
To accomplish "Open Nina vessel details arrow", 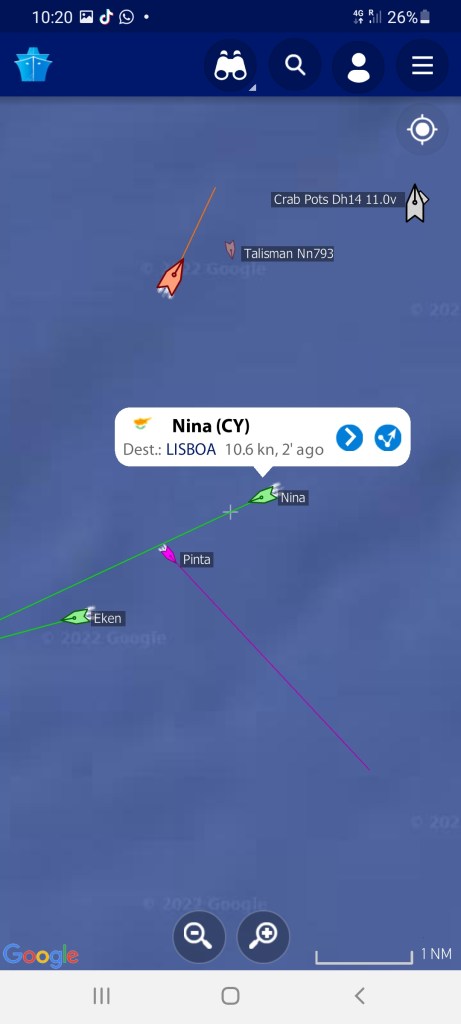I will click(x=349, y=438).
